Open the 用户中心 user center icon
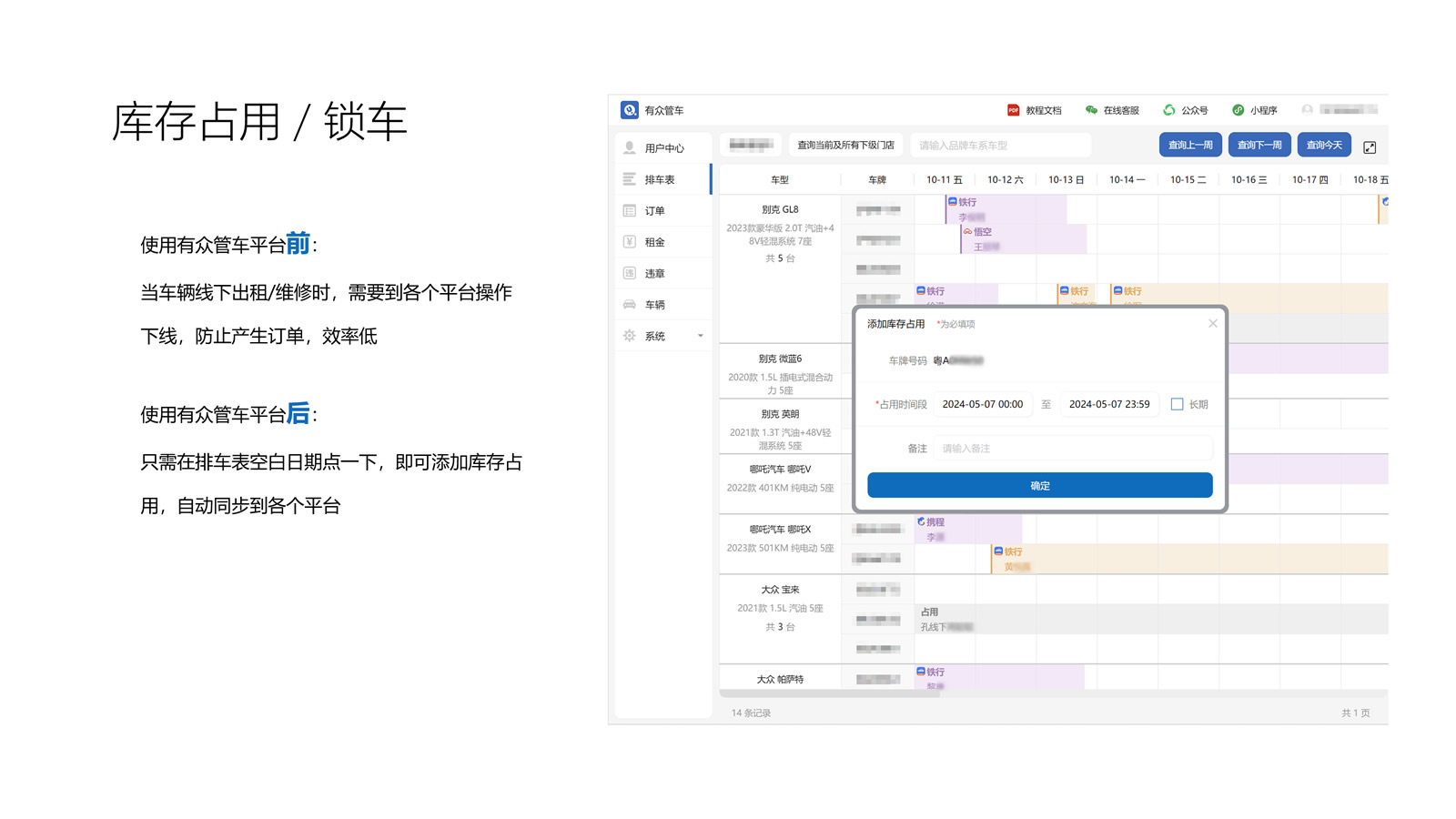1456x819 pixels. click(x=629, y=147)
